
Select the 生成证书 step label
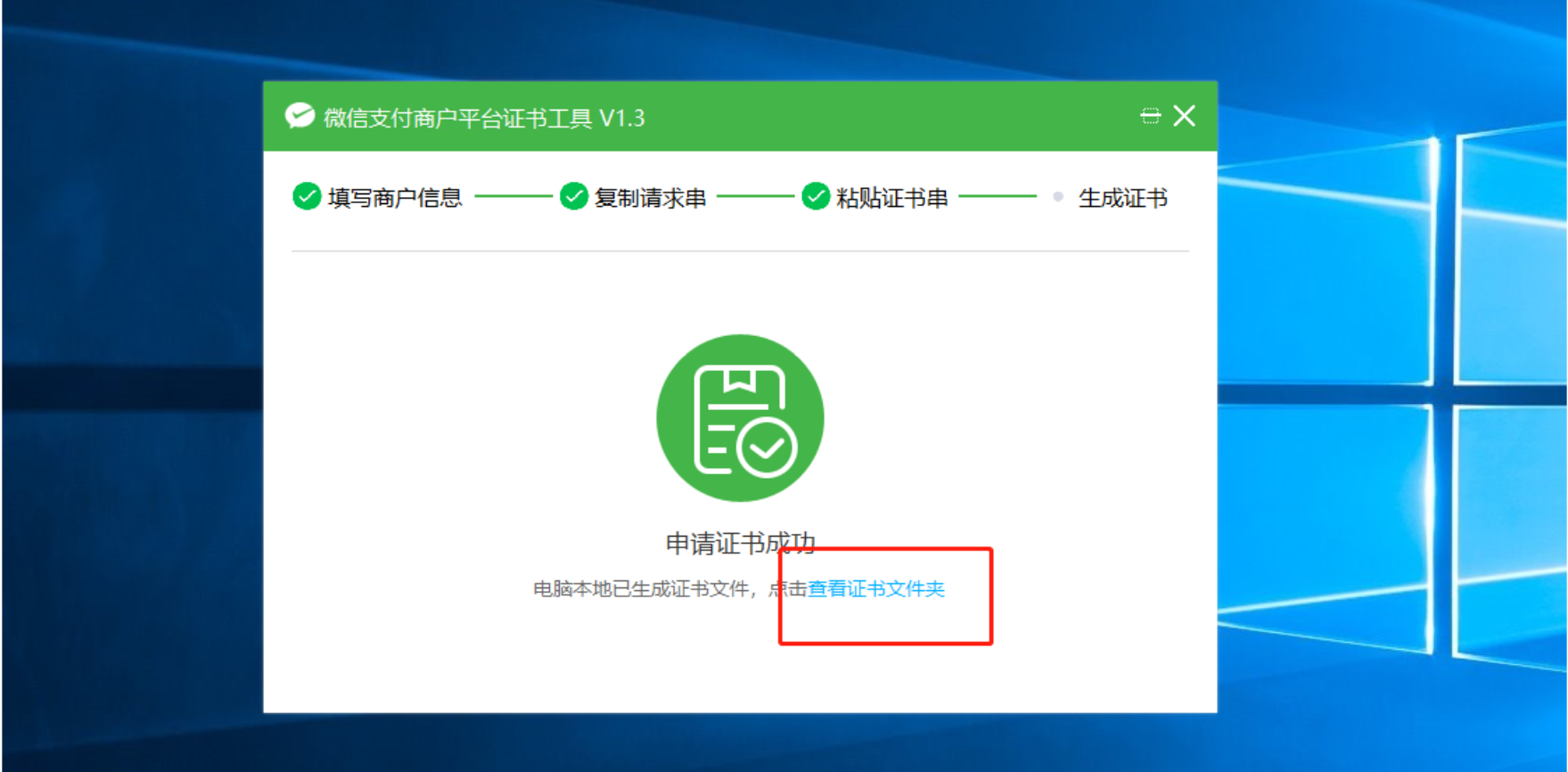1123,197
